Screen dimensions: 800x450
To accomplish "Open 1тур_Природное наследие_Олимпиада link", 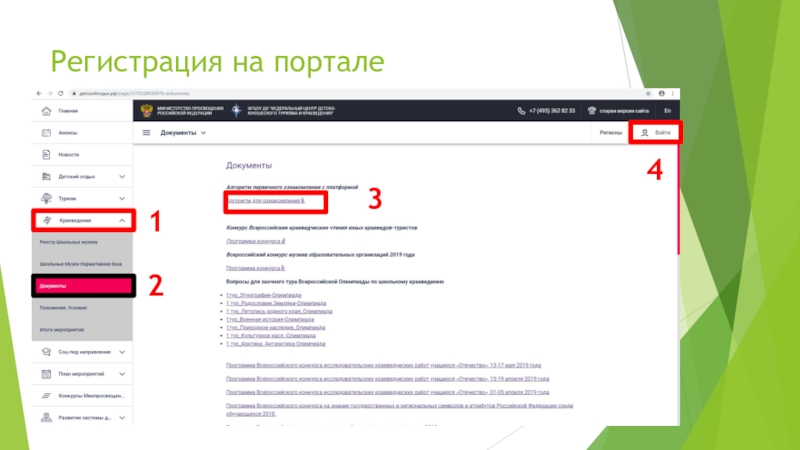I will (x=276, y=328).
